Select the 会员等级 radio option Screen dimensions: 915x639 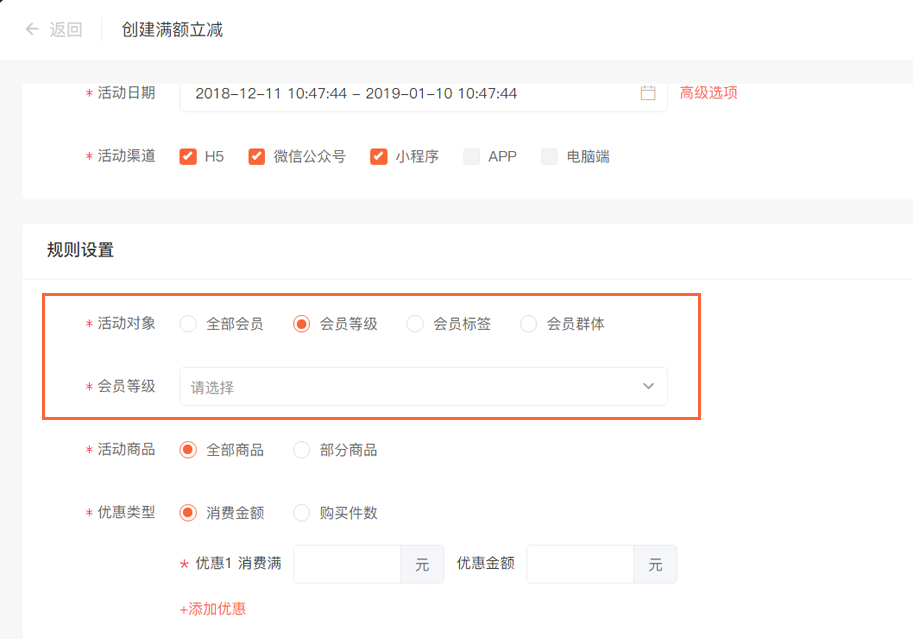[x=301, y=324]
